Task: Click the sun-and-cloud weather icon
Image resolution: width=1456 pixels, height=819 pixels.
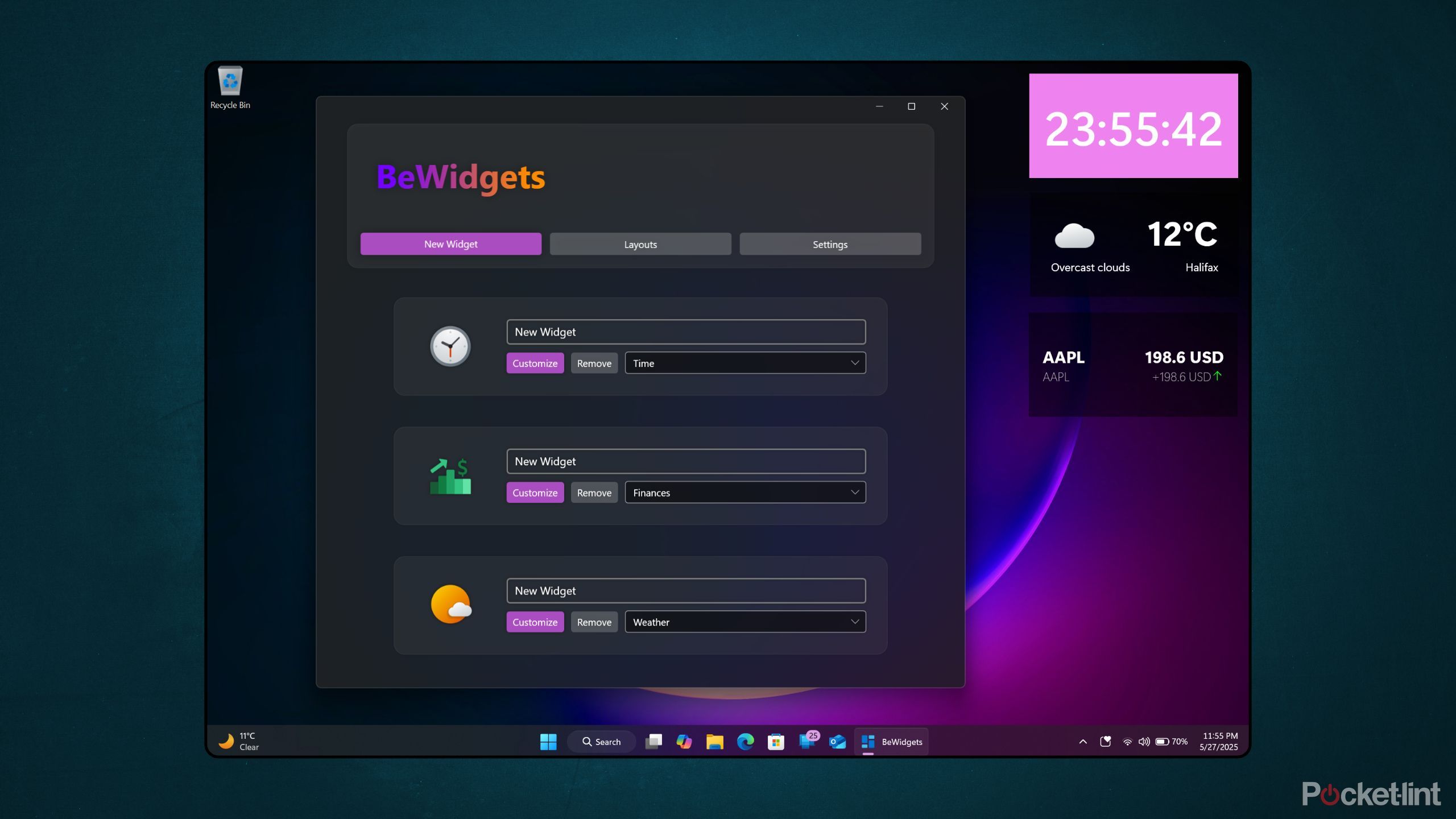Action: (x=451, y=604)
